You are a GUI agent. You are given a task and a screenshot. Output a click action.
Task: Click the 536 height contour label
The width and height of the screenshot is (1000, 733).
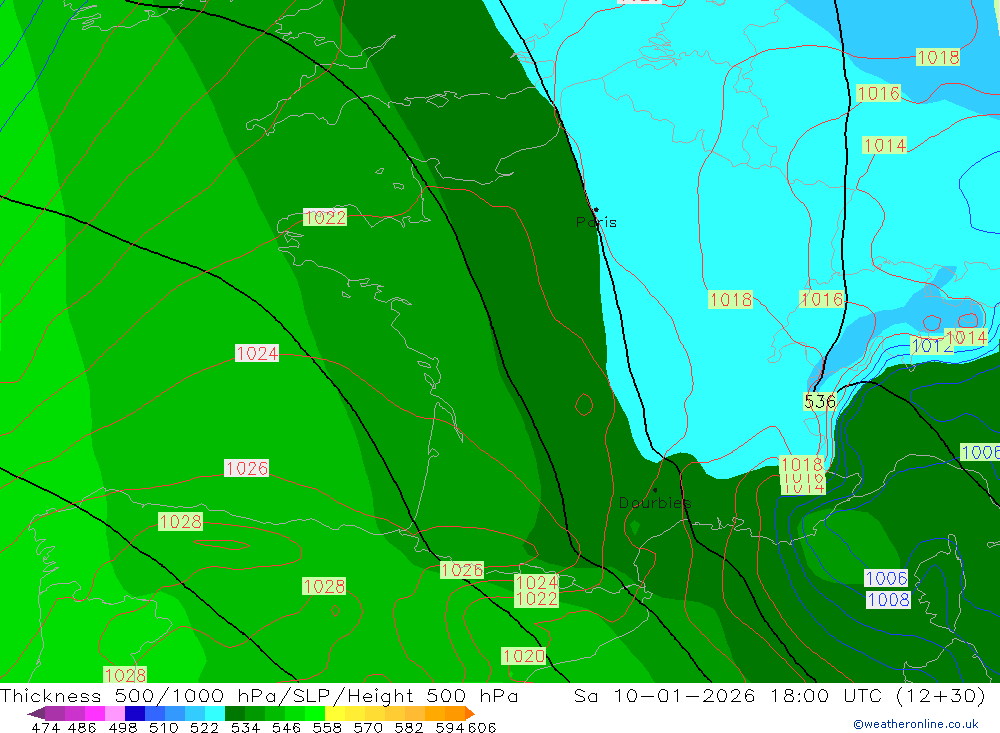820,401
